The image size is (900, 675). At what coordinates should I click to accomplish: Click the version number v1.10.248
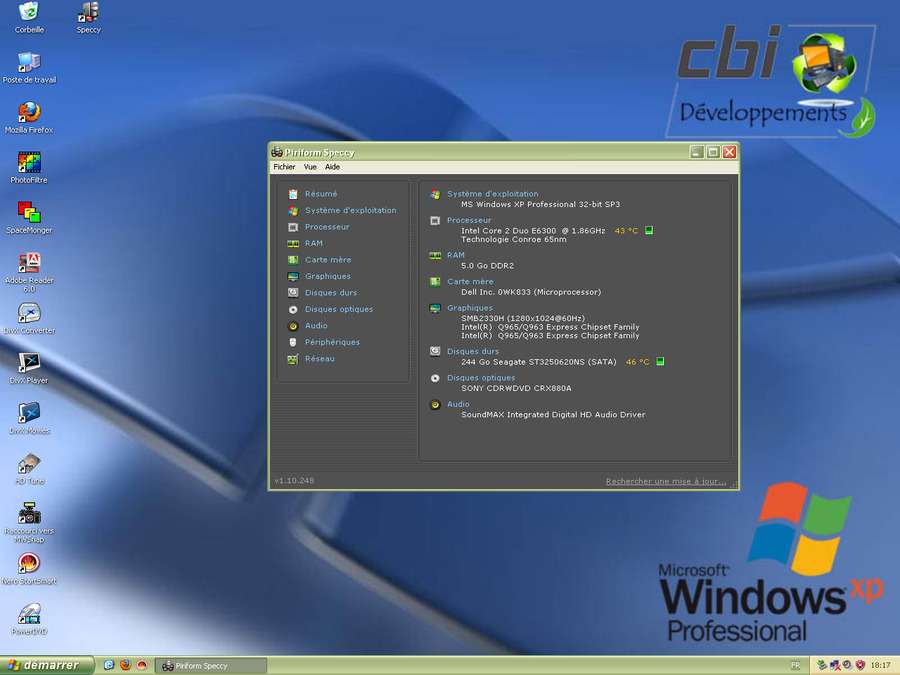pos(294,480)
